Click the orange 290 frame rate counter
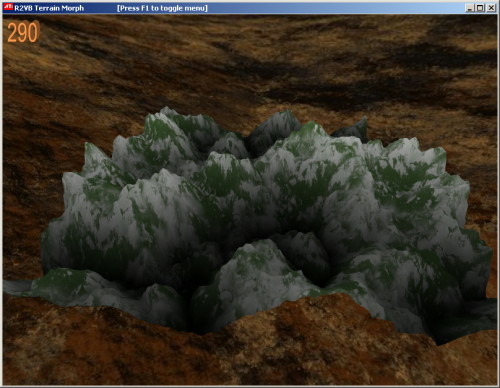The width and height of the screenshot is (500, 388). 23,32
